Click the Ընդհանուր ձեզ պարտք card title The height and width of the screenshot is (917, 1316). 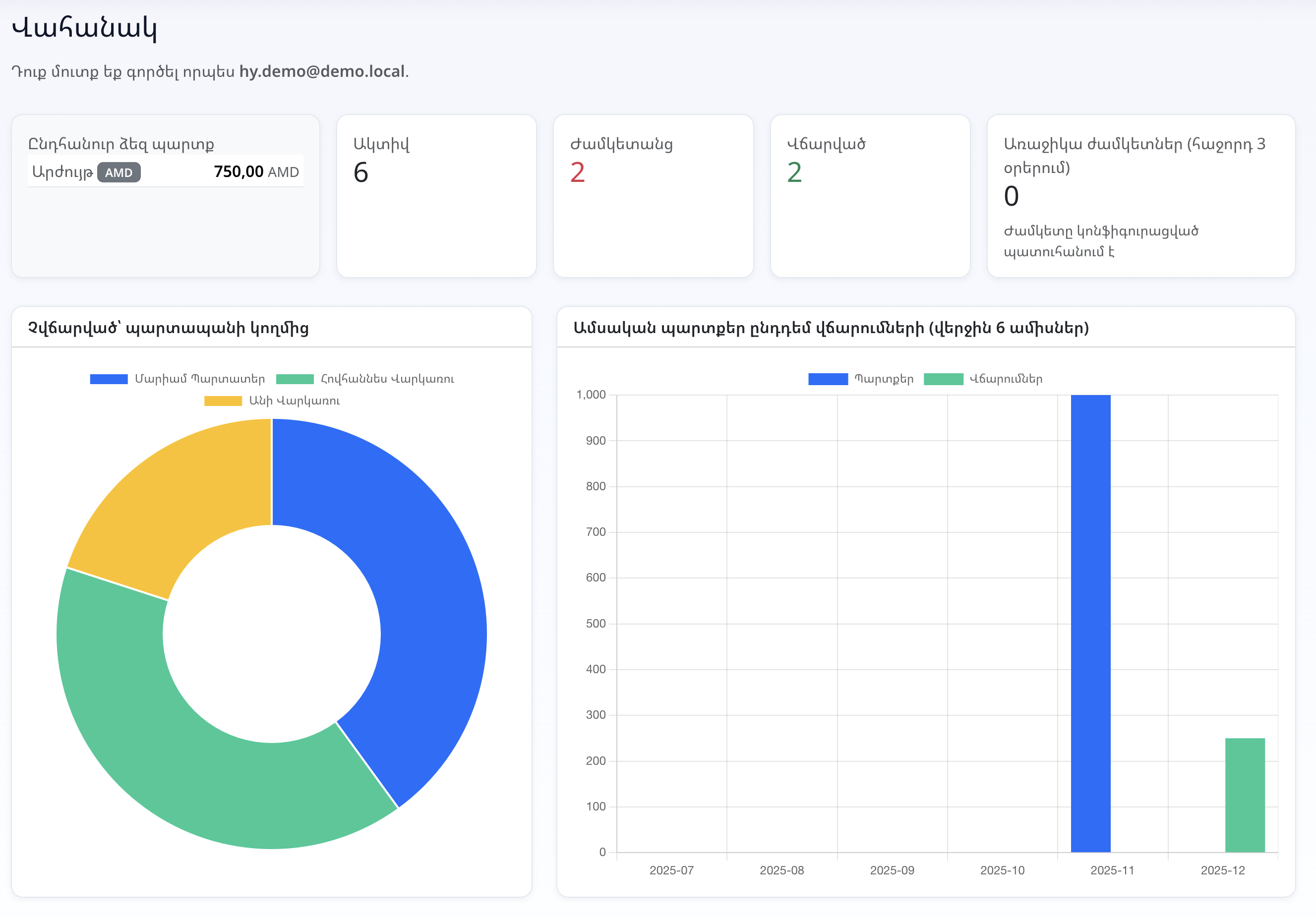(121, 144)
